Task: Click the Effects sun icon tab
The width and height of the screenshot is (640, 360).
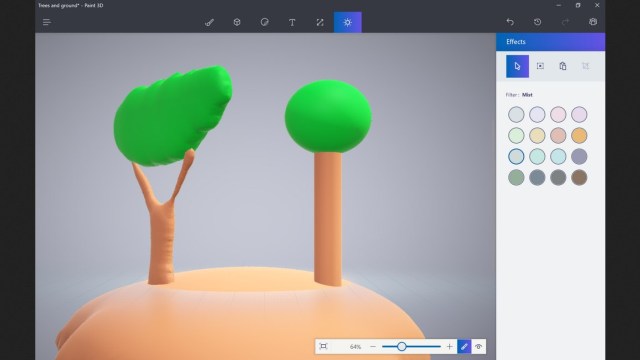Action: click(347, 22)
